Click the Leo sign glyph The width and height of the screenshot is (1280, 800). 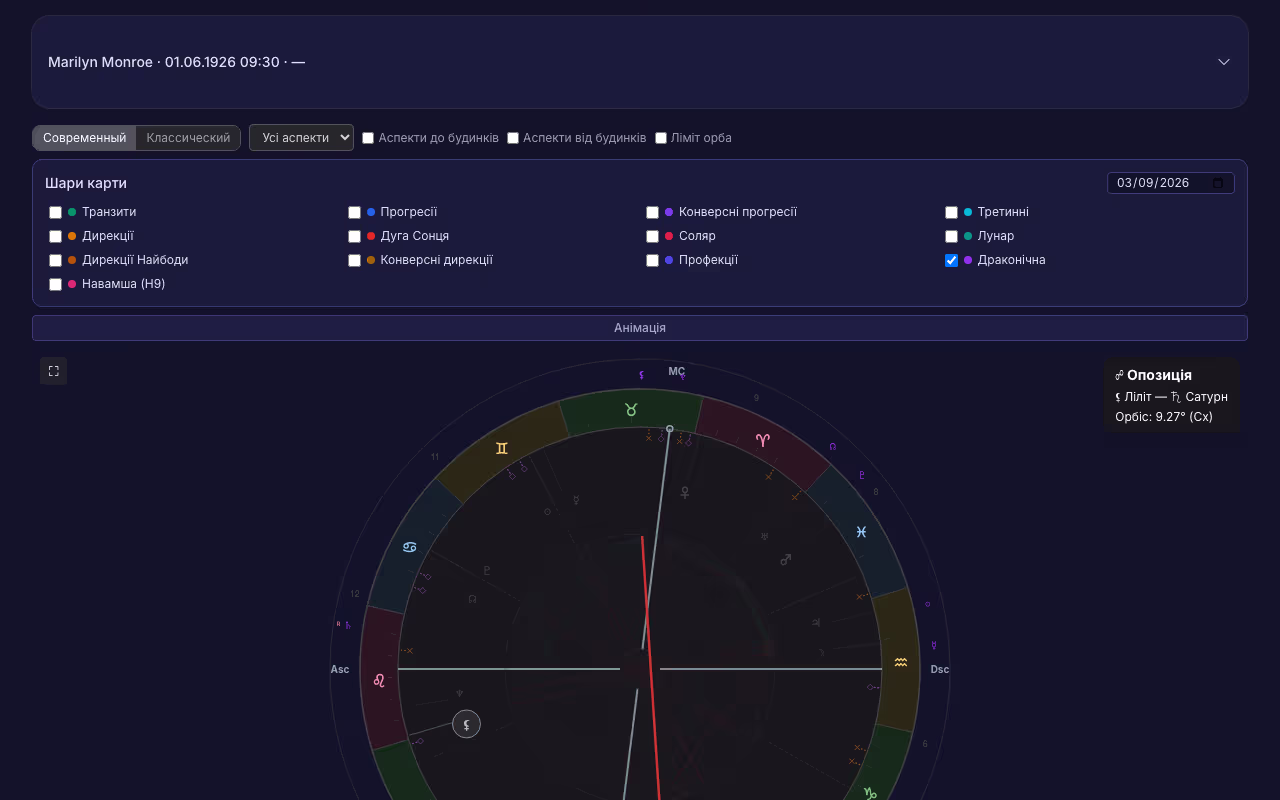(x=379, y=681)
